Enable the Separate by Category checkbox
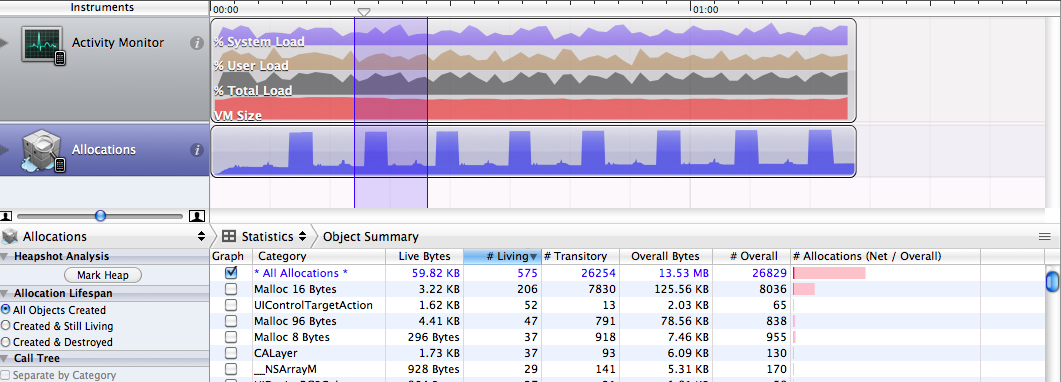Image resolution: width=1061 pixels, height=382 pixels. coord(5,375)
